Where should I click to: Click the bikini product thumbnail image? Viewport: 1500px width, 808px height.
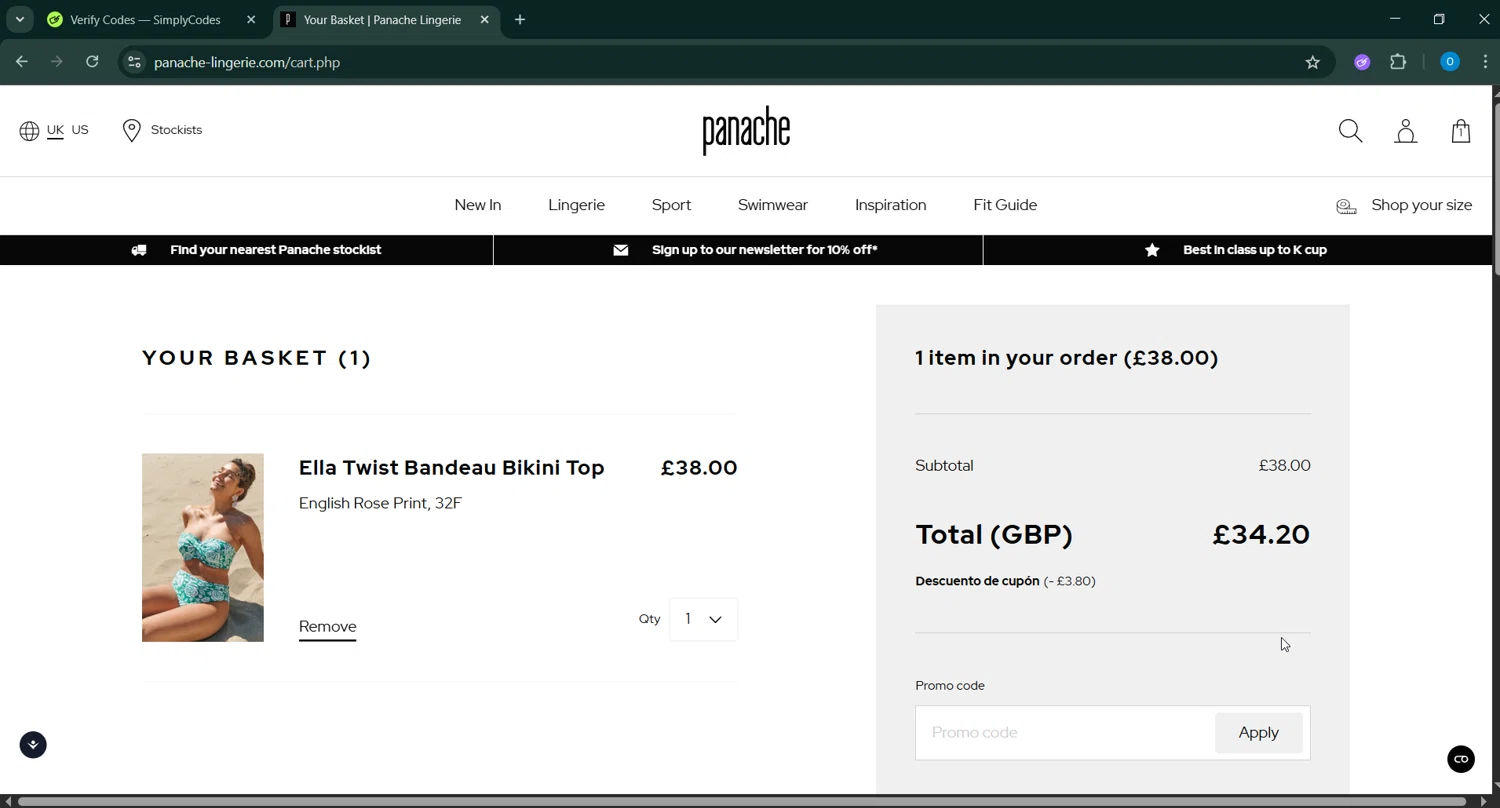(x=203, y=548)
